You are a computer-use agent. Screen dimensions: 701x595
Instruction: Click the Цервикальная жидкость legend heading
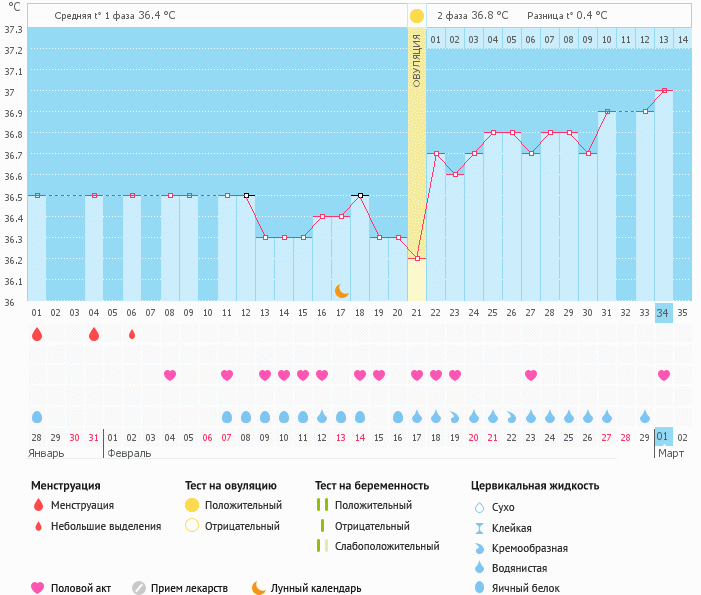[535, 485]
